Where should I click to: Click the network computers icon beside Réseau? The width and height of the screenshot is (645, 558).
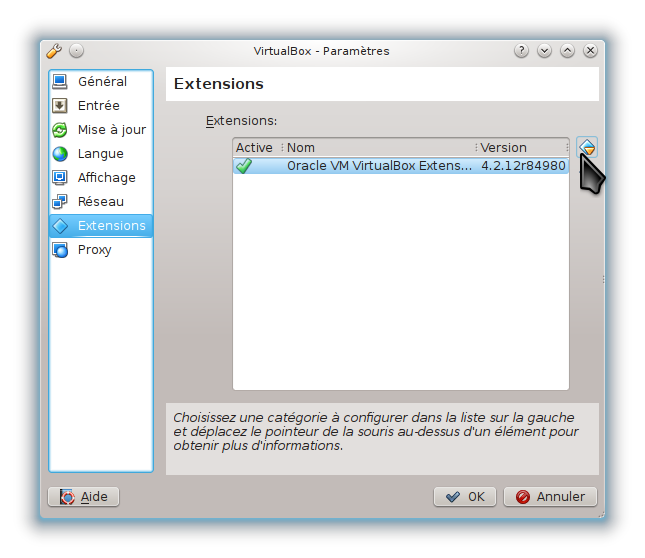tap(60, 201)
